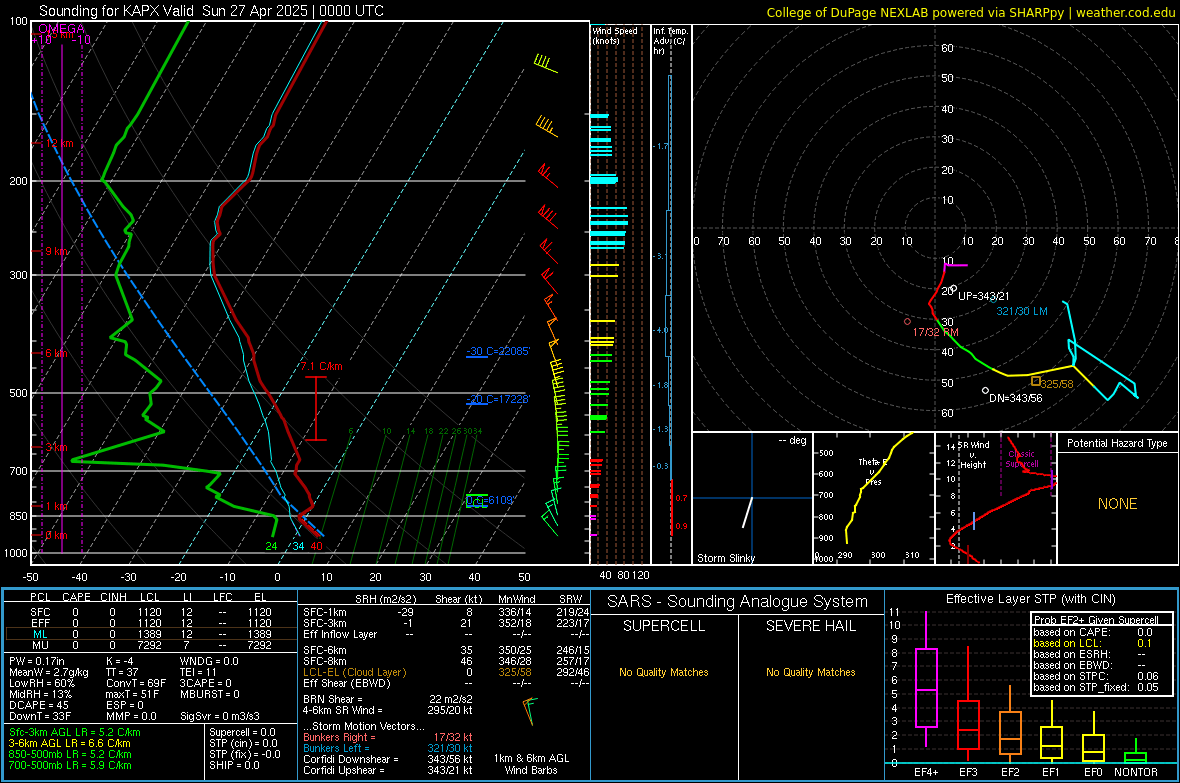The height and width of the screenshot is (783, 1180).
Task: Select the Bunkers Right storm motion
Action: [x=388, y=737]
